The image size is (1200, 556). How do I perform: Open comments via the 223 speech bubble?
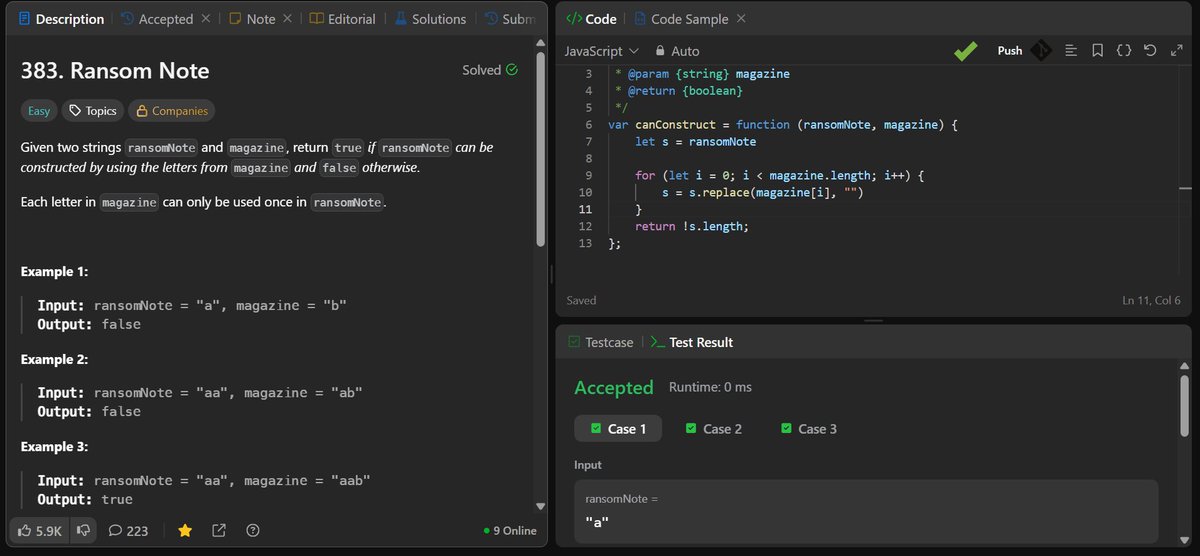(x=128, y=531)
